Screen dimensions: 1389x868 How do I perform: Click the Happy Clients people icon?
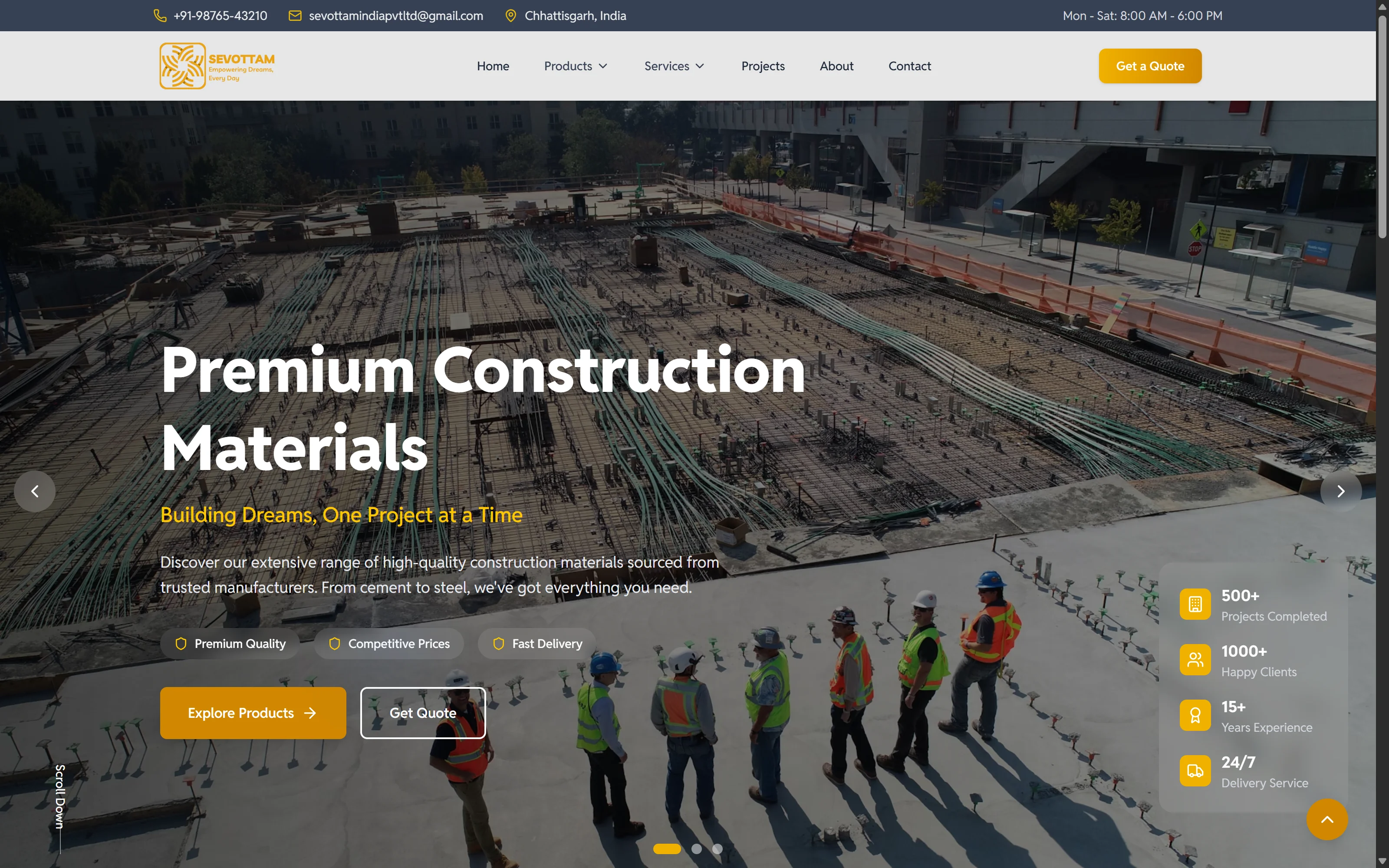[x=1195, y=660]
